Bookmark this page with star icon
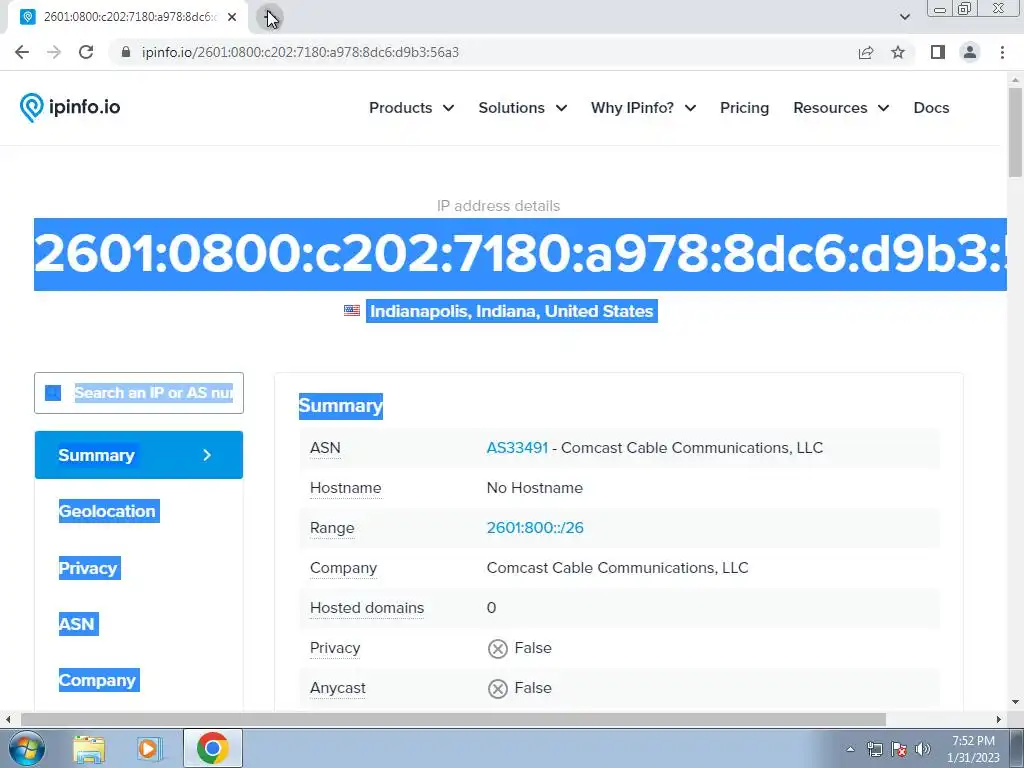Viewport: 1024px width, 768px height. (x=898, y=52)
